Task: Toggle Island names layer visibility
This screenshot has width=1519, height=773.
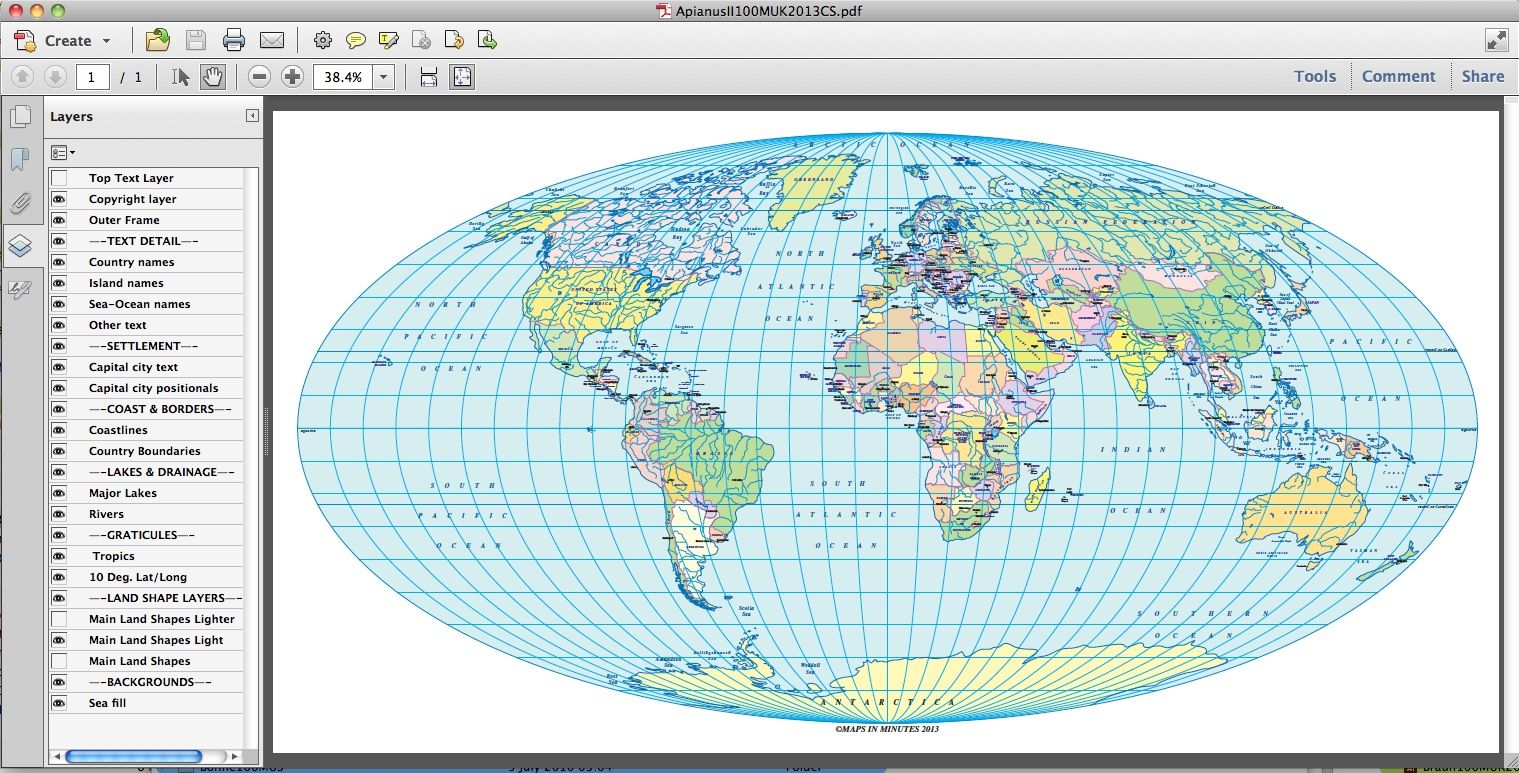Action: pos(59,283)
